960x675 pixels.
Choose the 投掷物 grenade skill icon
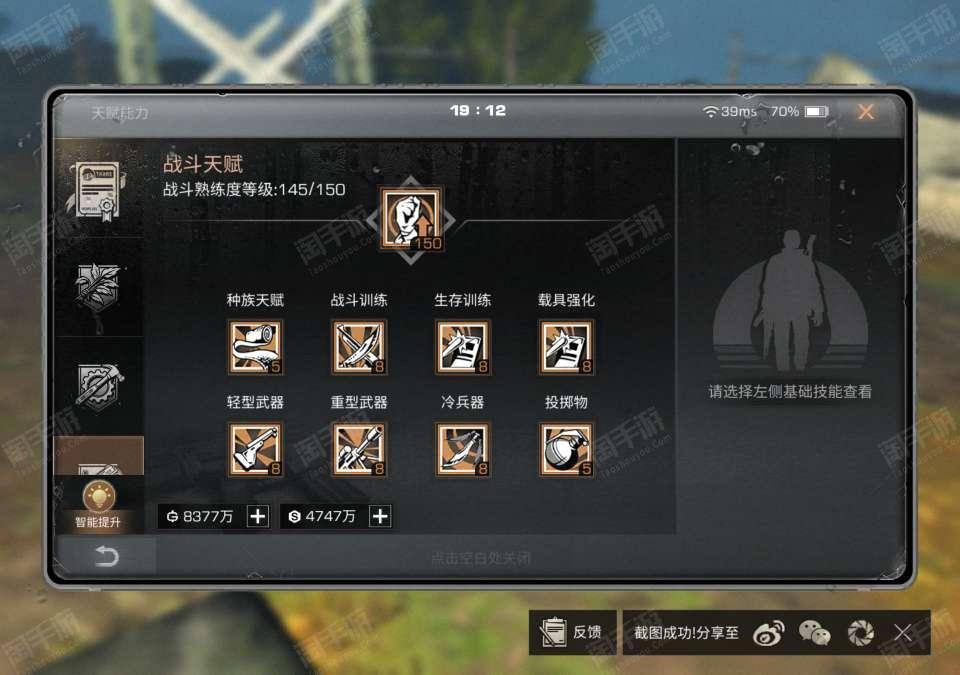pyautogui.click(x=566, y=450)
